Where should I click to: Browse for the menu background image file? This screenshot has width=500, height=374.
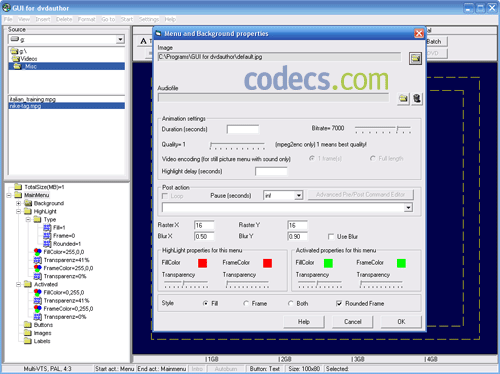tap(415, 59)
